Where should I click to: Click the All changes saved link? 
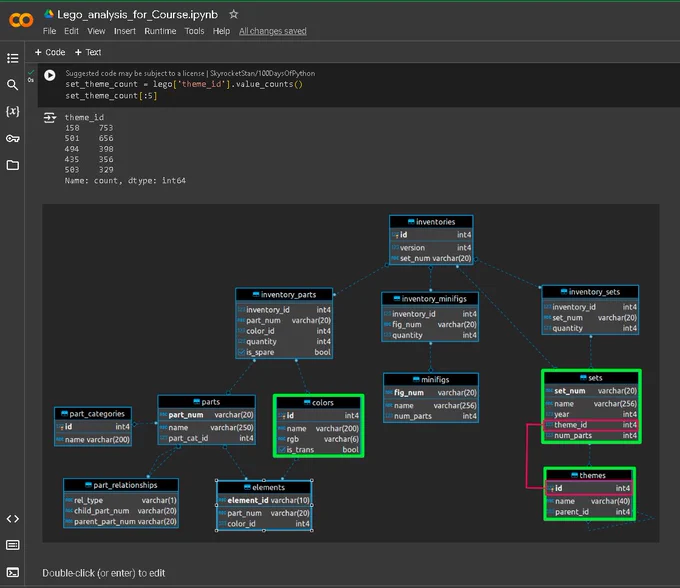273,31
